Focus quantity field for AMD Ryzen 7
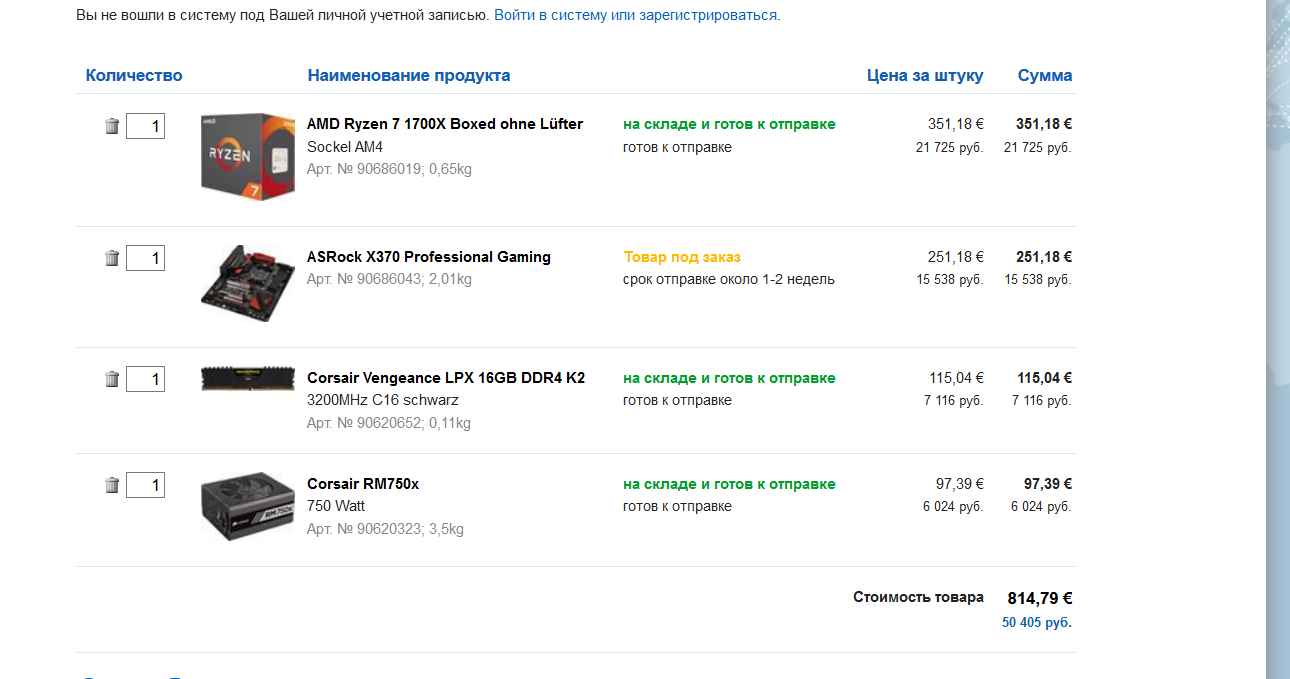This screenshot has width=1290, height=679. (x=145, y=126)
